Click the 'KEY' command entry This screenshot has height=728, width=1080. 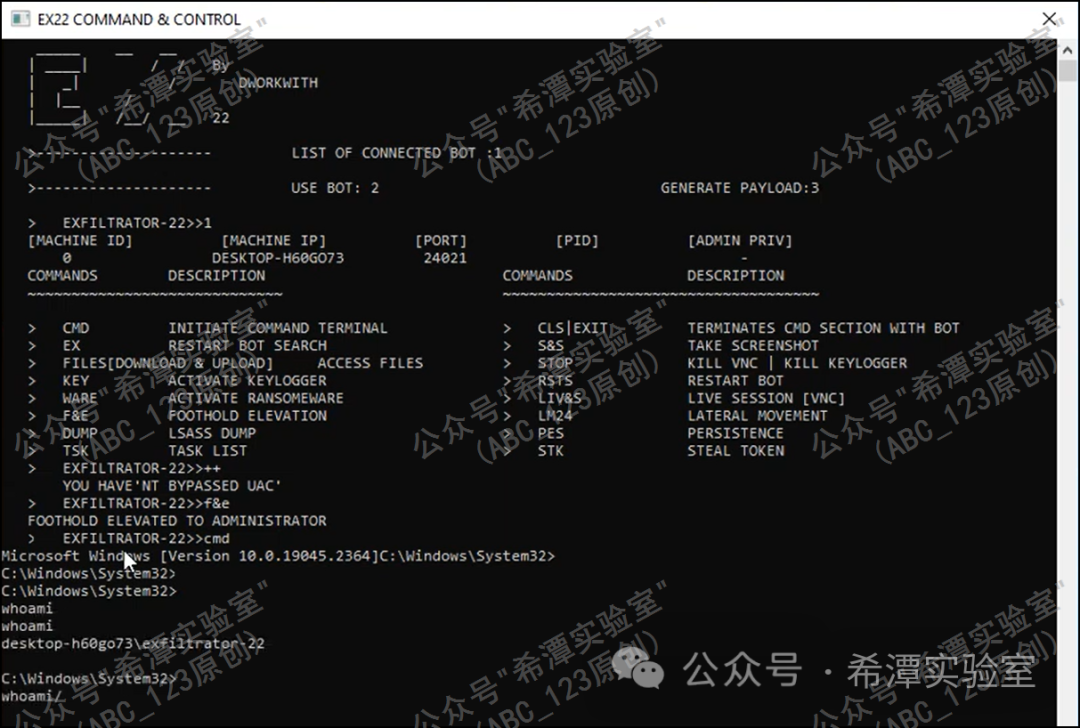click(x=76, y=381)
